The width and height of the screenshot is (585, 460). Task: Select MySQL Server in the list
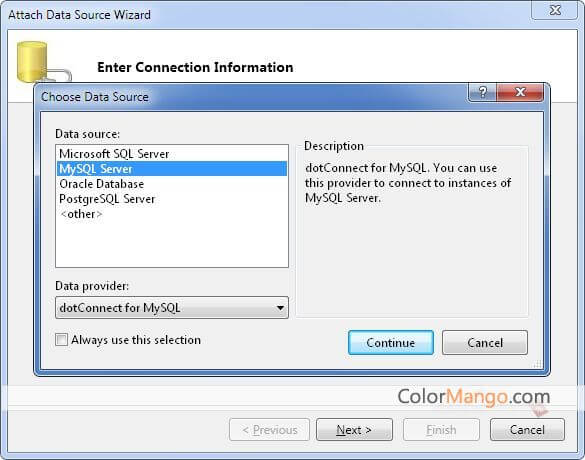[172, 169]
